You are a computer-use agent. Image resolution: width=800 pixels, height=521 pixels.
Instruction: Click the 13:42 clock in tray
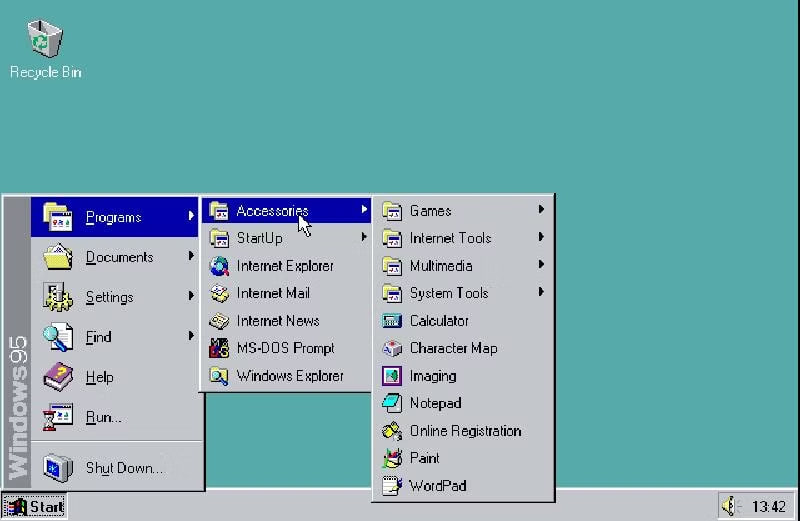click(x=769, y=507)
